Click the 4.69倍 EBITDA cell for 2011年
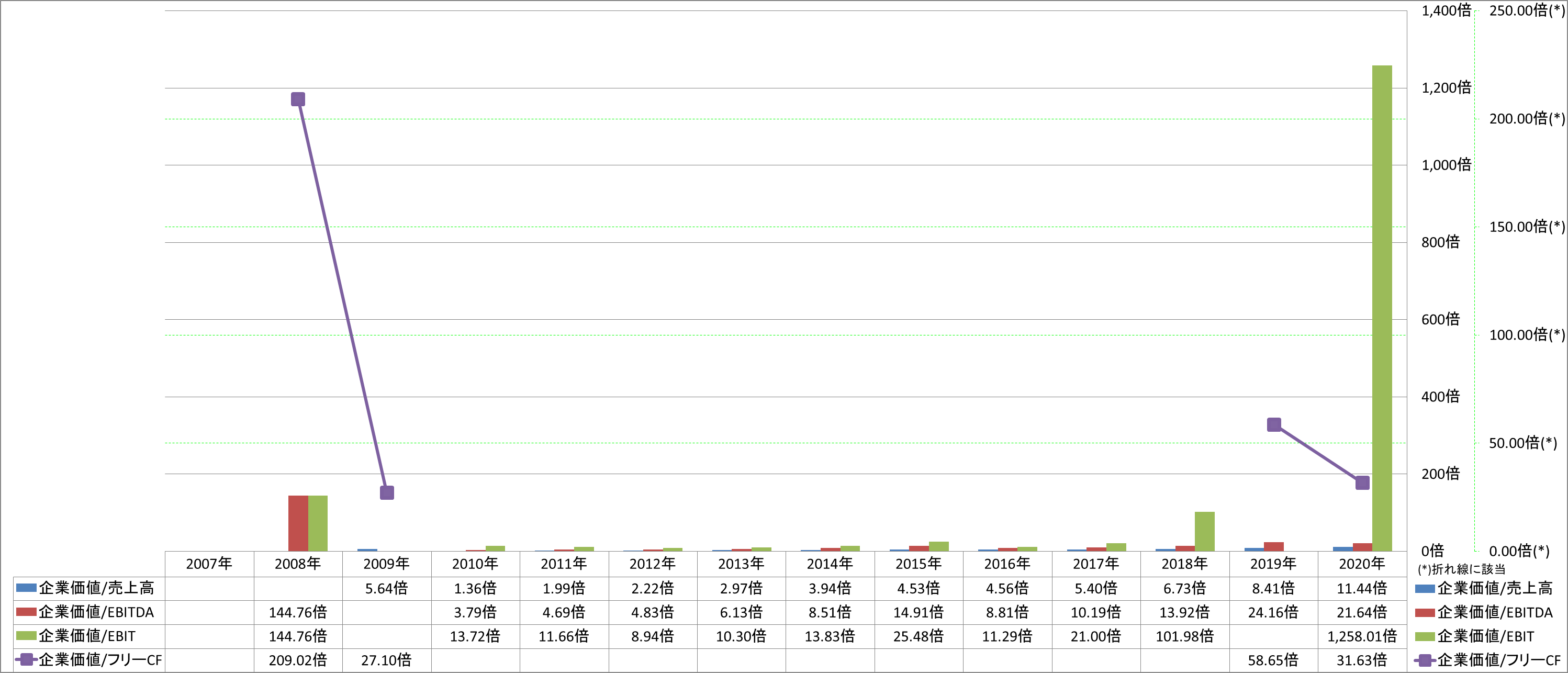The height and width of the screenshot is (673, 1568). [x=564, y=612]
